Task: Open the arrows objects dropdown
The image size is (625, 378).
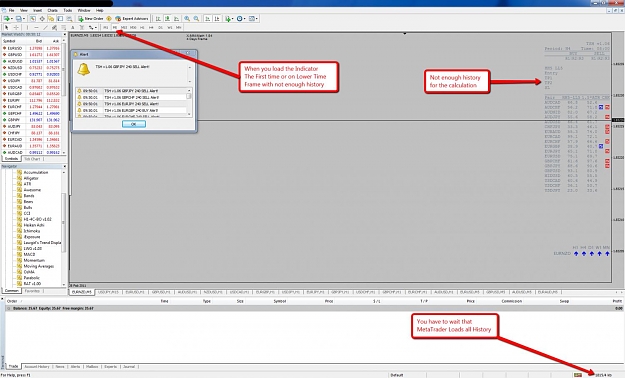Action: pos(93,28)
